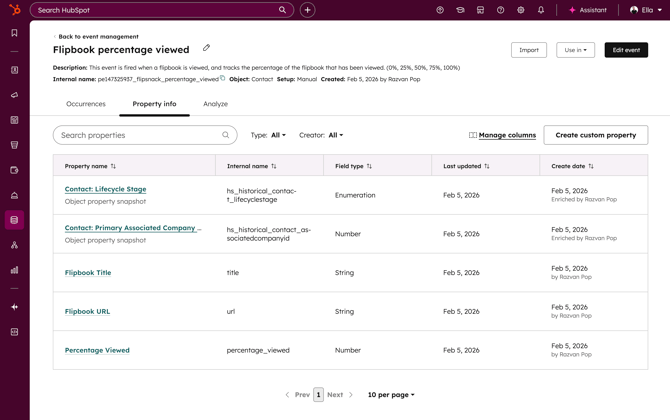Open the Marketing megaphone sidebar icon
The height and width of the screenshot is (420, 670).
tap(15, 95)
